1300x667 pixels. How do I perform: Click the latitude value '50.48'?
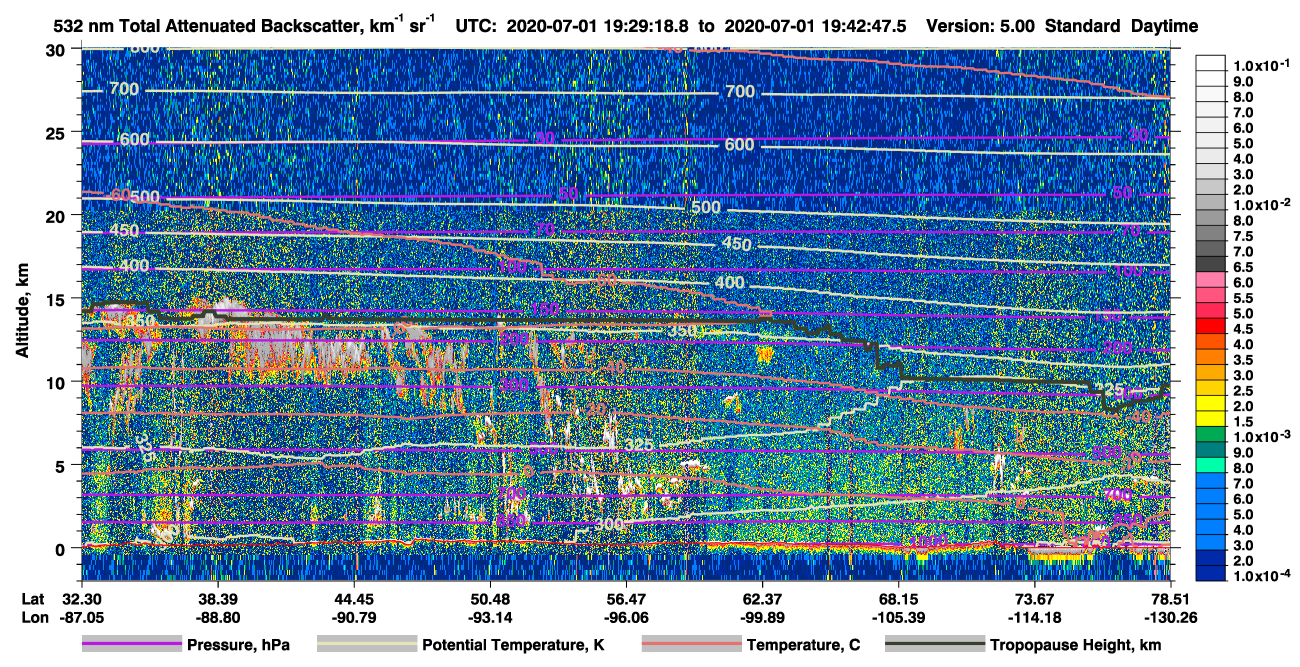[x=490, y=599]
